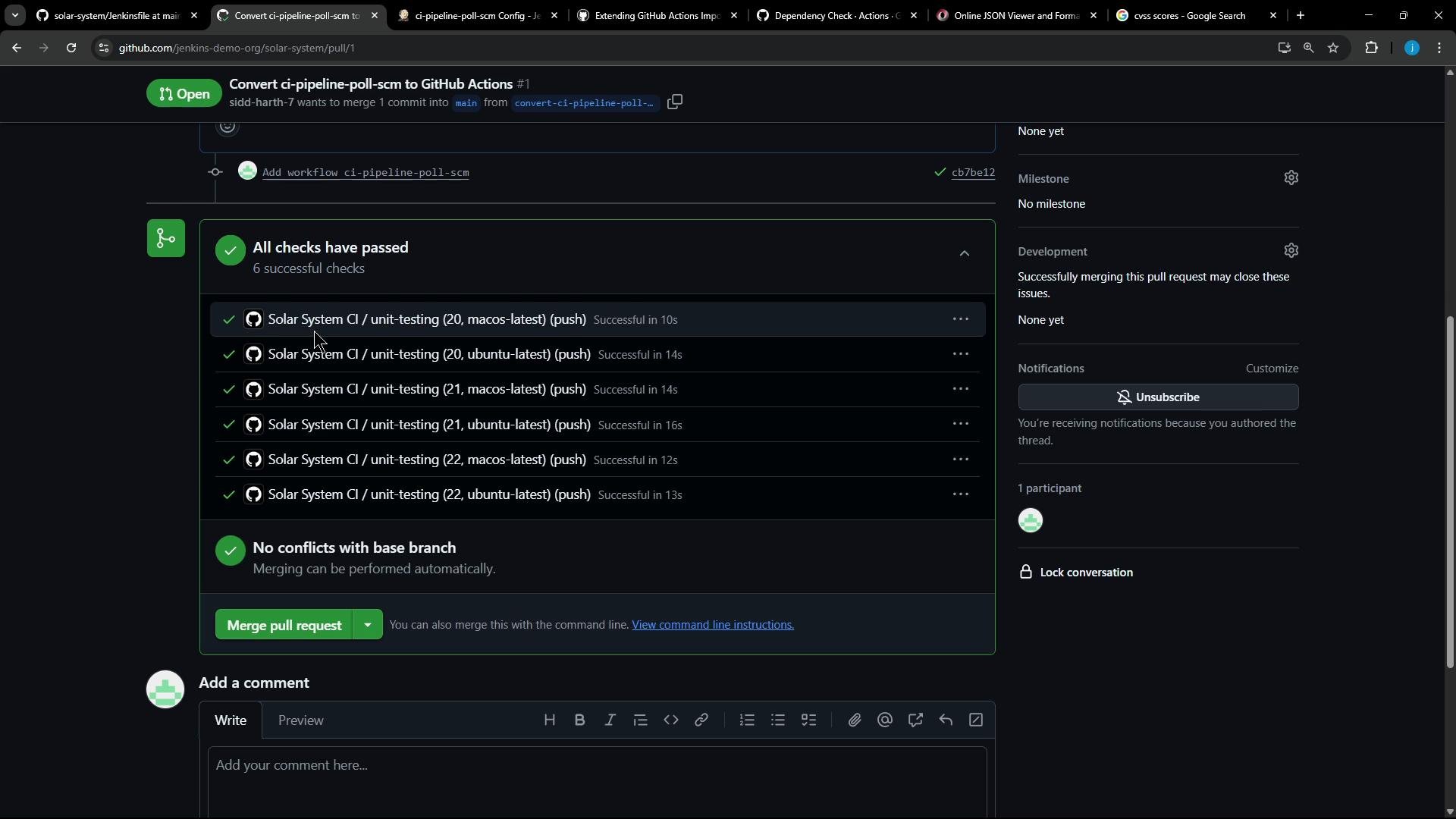The height and width of the screenshot is (819, 1456).
Task: Click the install app icon in address bar
Action: [1284, 48]
